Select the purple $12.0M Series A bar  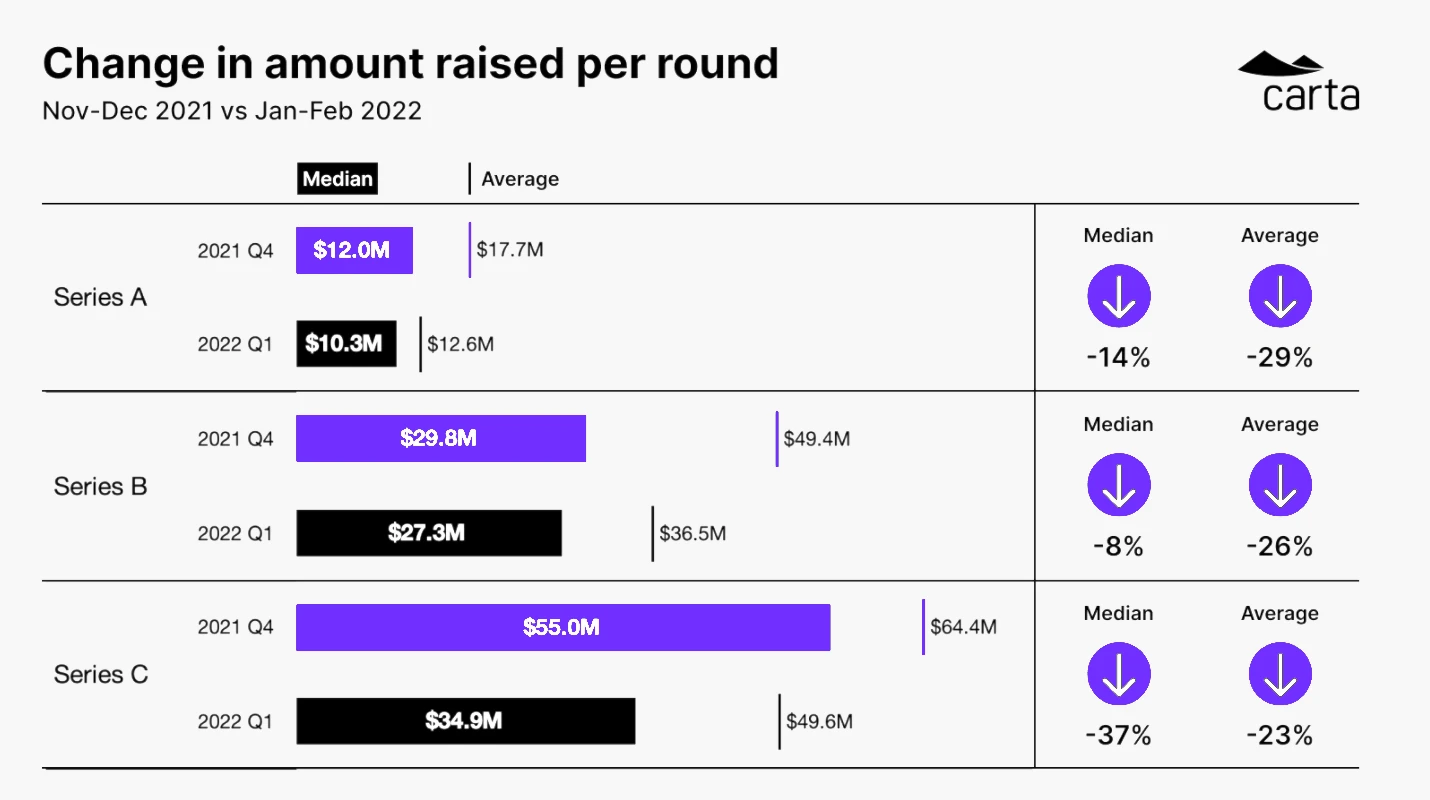click(354, 250)
